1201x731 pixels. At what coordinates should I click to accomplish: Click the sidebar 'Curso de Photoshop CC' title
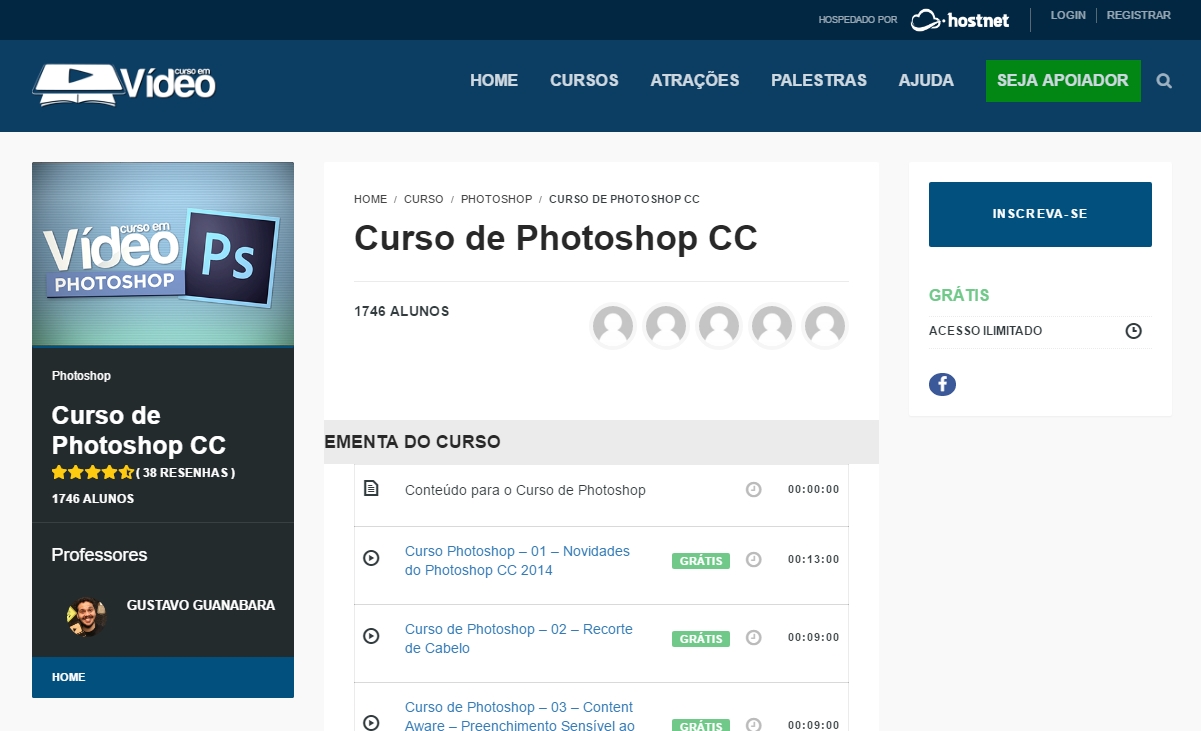pyautogui.click(x=139, y=430)
